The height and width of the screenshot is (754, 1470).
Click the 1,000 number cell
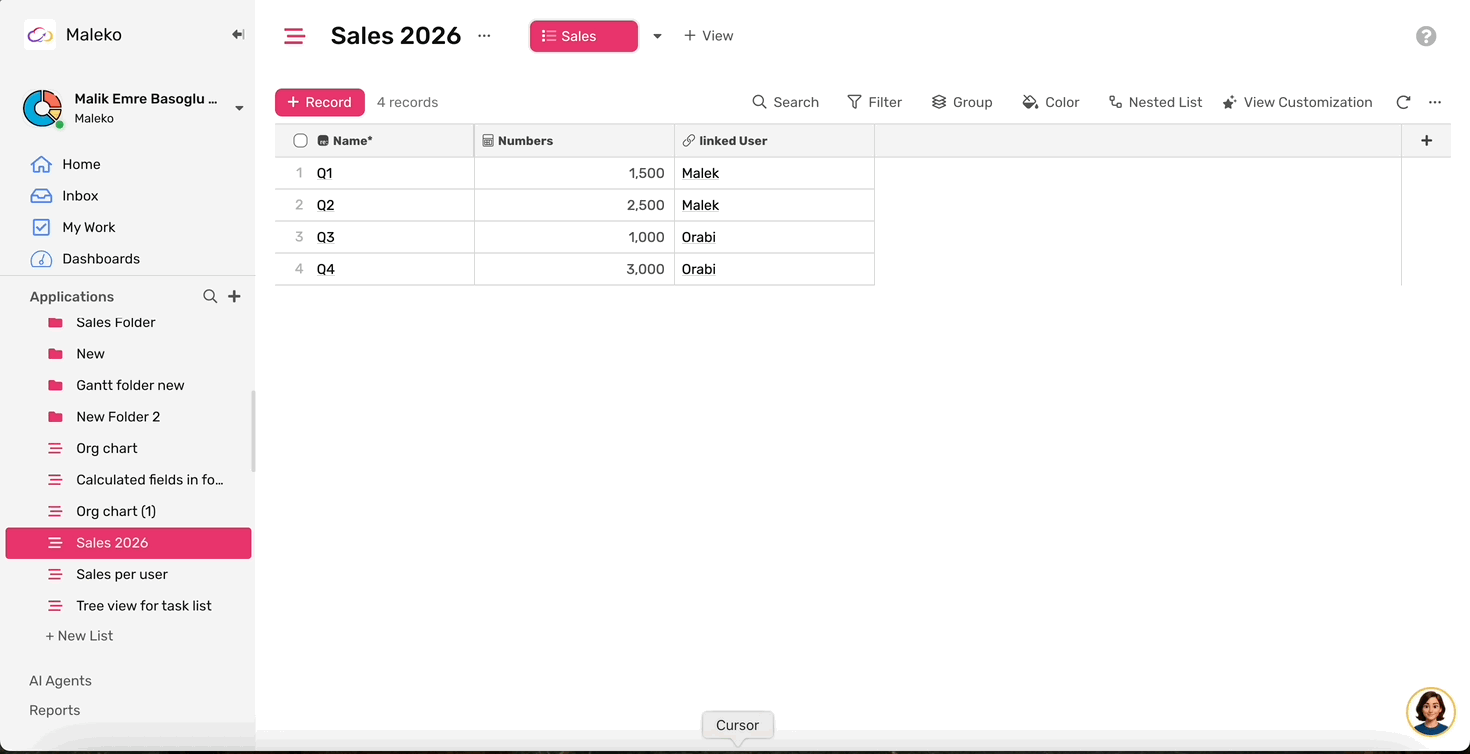[x=574, y=237]
